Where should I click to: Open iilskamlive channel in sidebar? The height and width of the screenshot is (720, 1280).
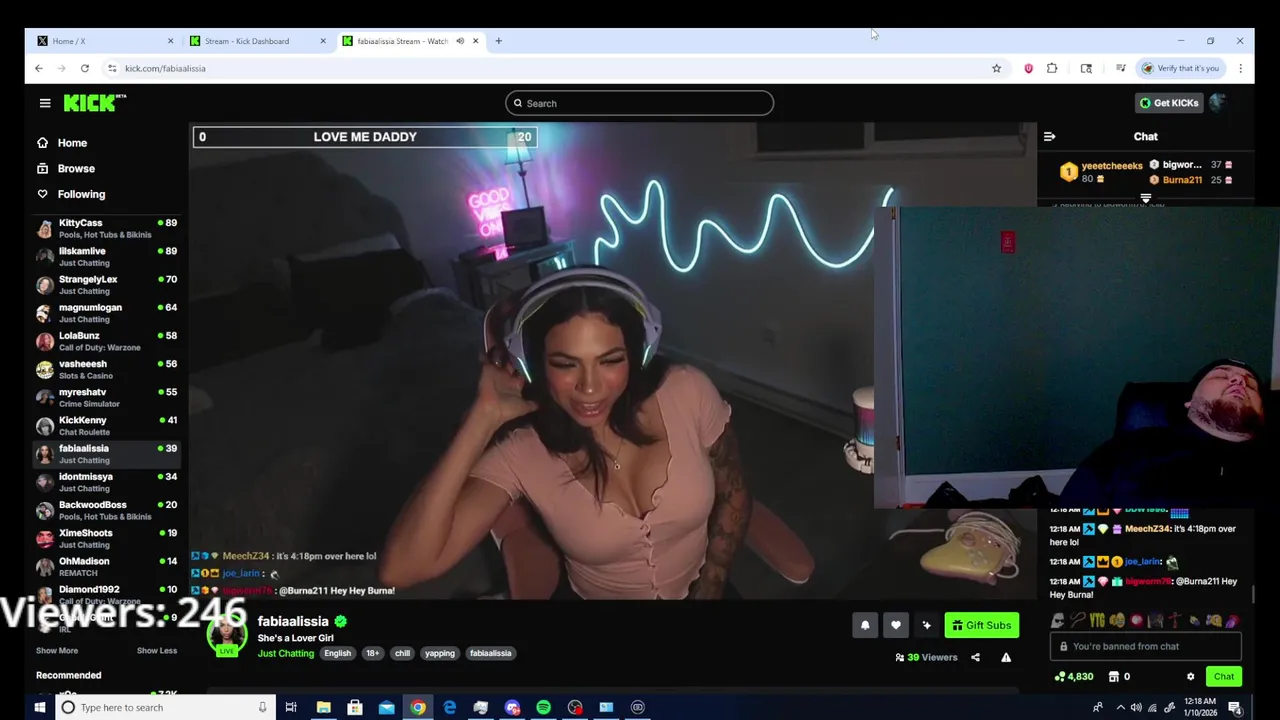[106, 257]
